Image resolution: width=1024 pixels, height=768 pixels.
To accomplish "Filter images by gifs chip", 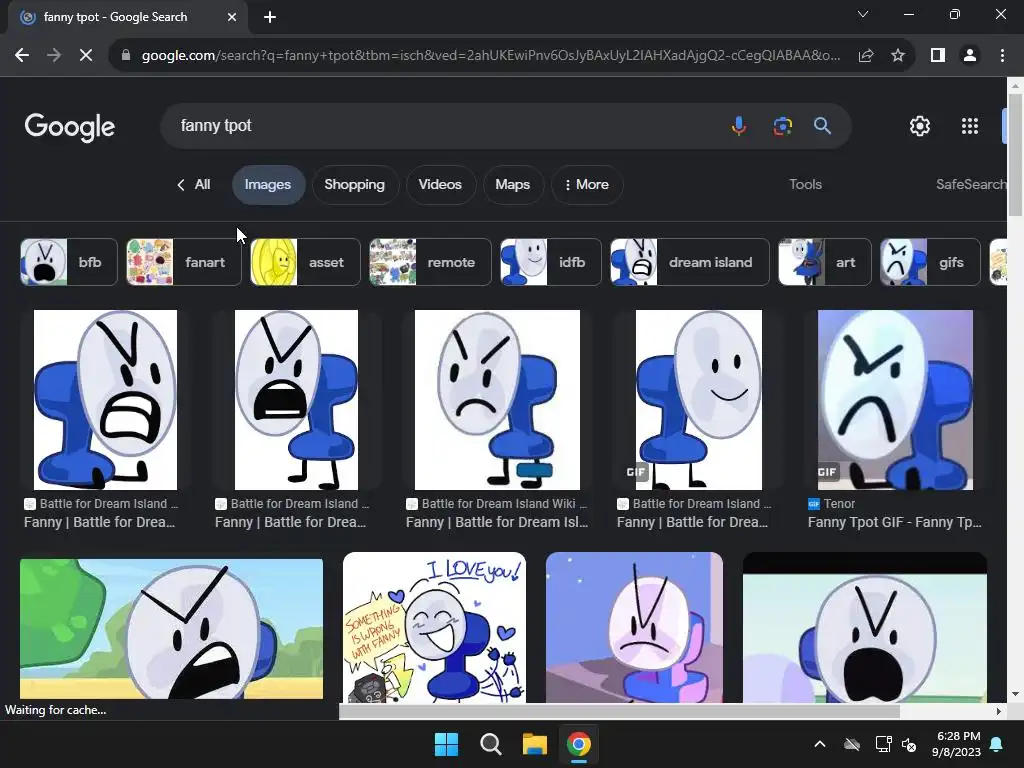I will [x=930, y=262].
